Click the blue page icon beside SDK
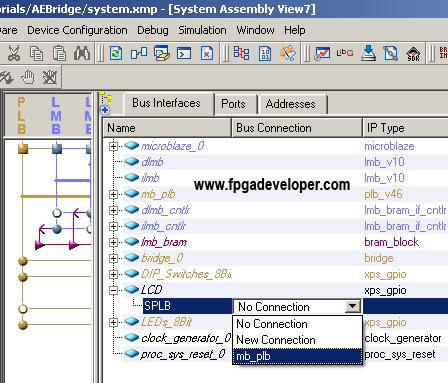 pyautogui.click(x=390, y=53)
